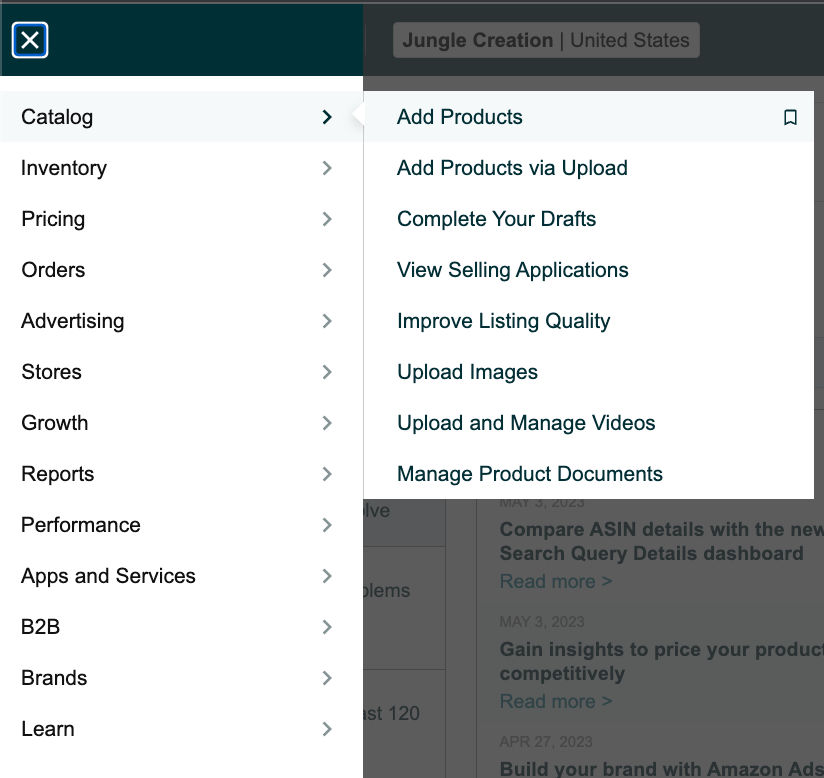Screen dimensions: 824x778
Task: Expand the Performance chevron arrow
Action: [x=327, y=525]
